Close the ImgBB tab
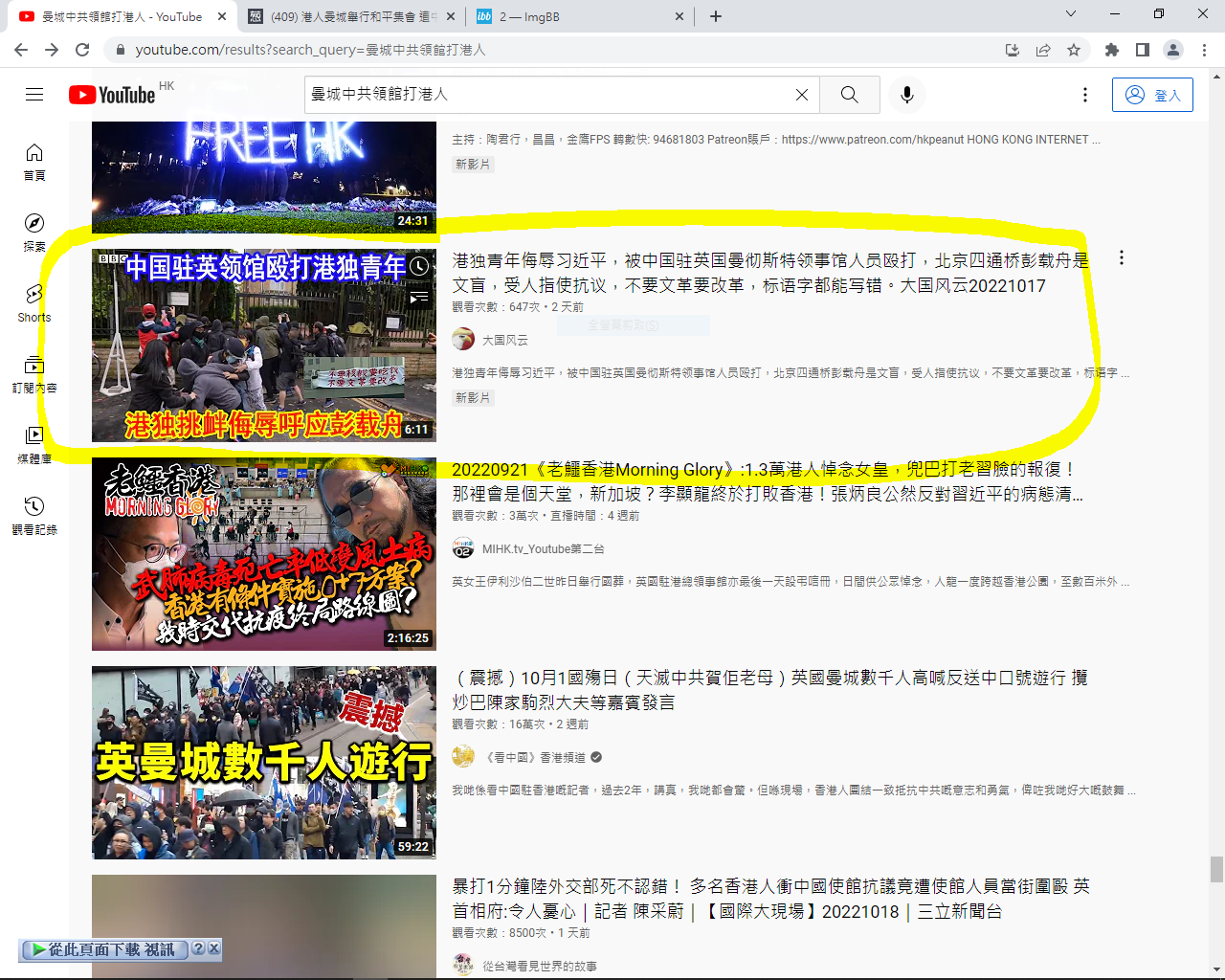 pos(679,16)
